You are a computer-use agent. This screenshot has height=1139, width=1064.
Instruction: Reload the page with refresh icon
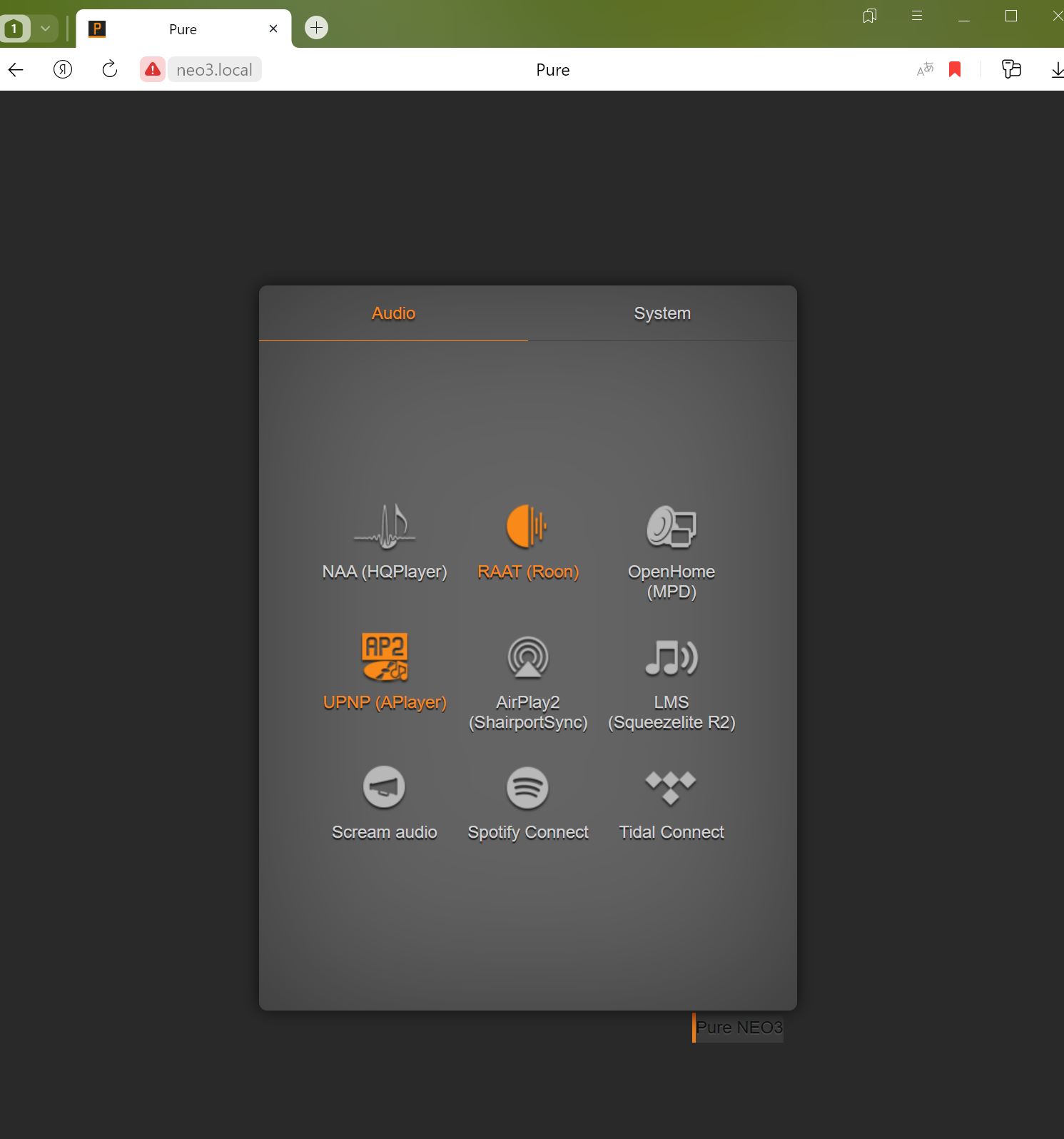point(109,69)
